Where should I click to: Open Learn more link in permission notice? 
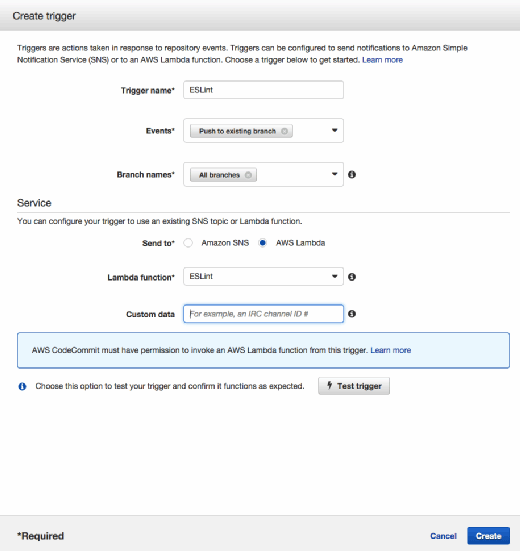click(x=390, y=350)
